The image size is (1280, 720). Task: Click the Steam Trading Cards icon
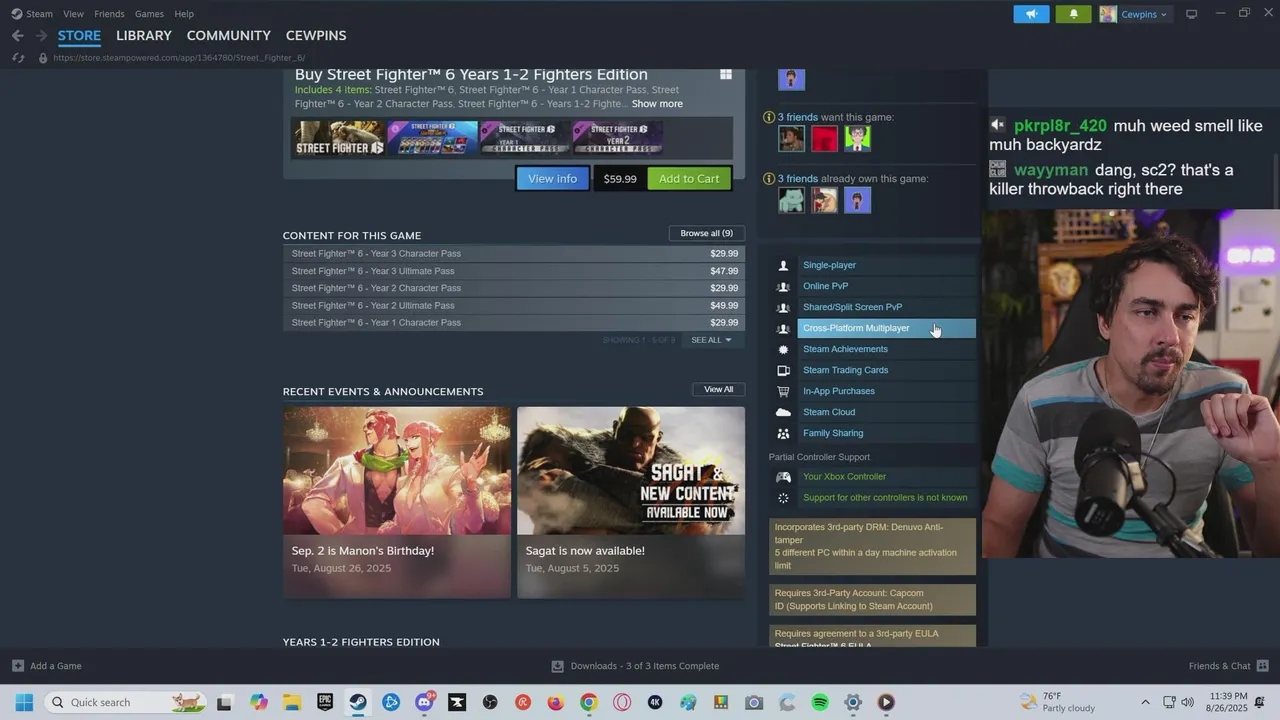click(x=783, y=370)
